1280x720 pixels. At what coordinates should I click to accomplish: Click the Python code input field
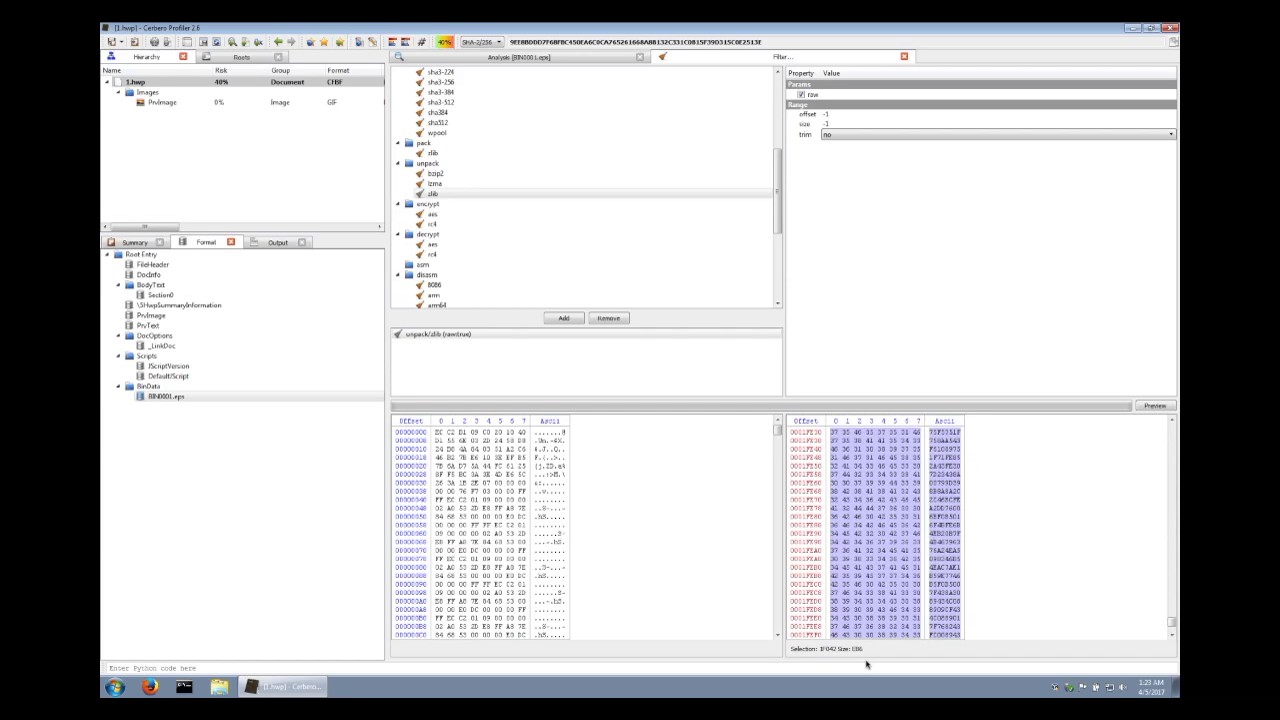(640, 668)
